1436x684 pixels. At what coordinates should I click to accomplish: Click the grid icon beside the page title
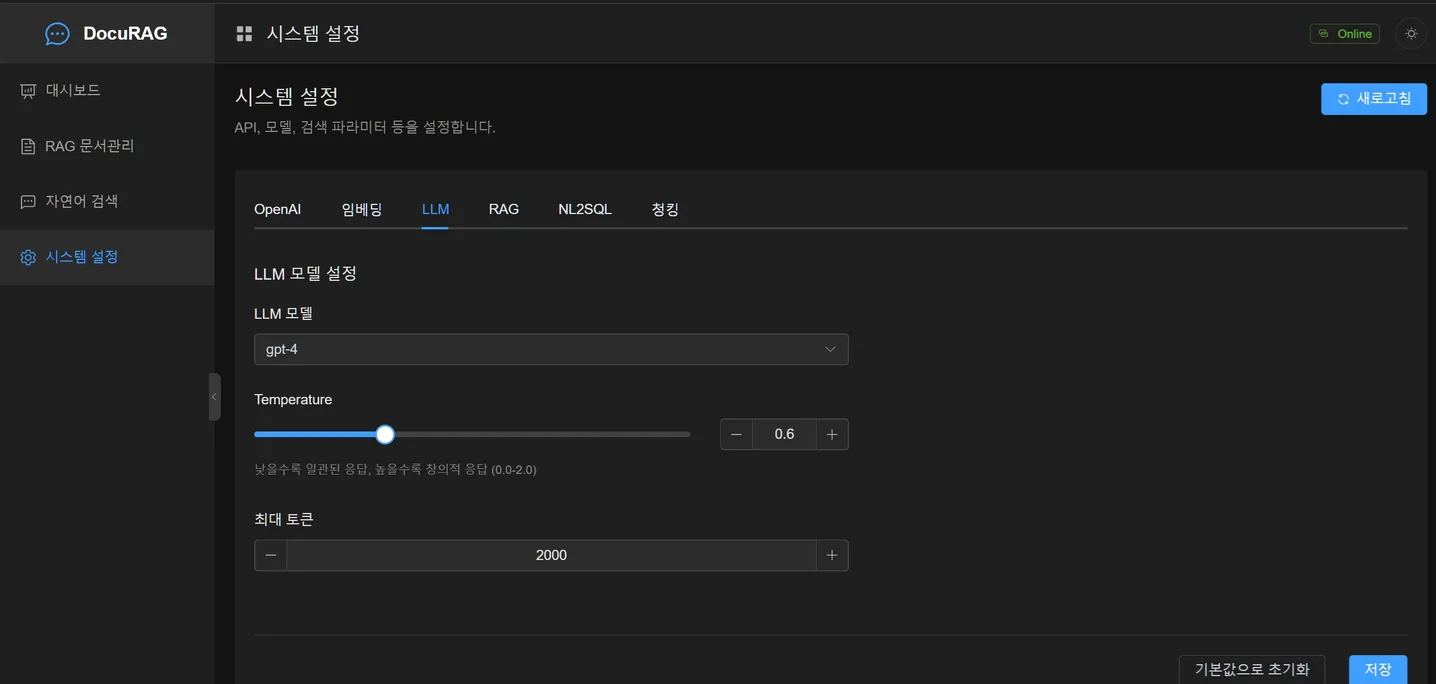244,32
